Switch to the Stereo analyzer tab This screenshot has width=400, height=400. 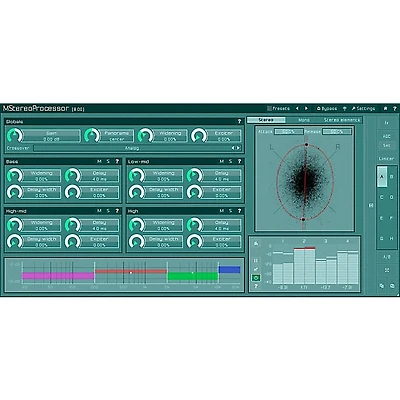point(266,120)
